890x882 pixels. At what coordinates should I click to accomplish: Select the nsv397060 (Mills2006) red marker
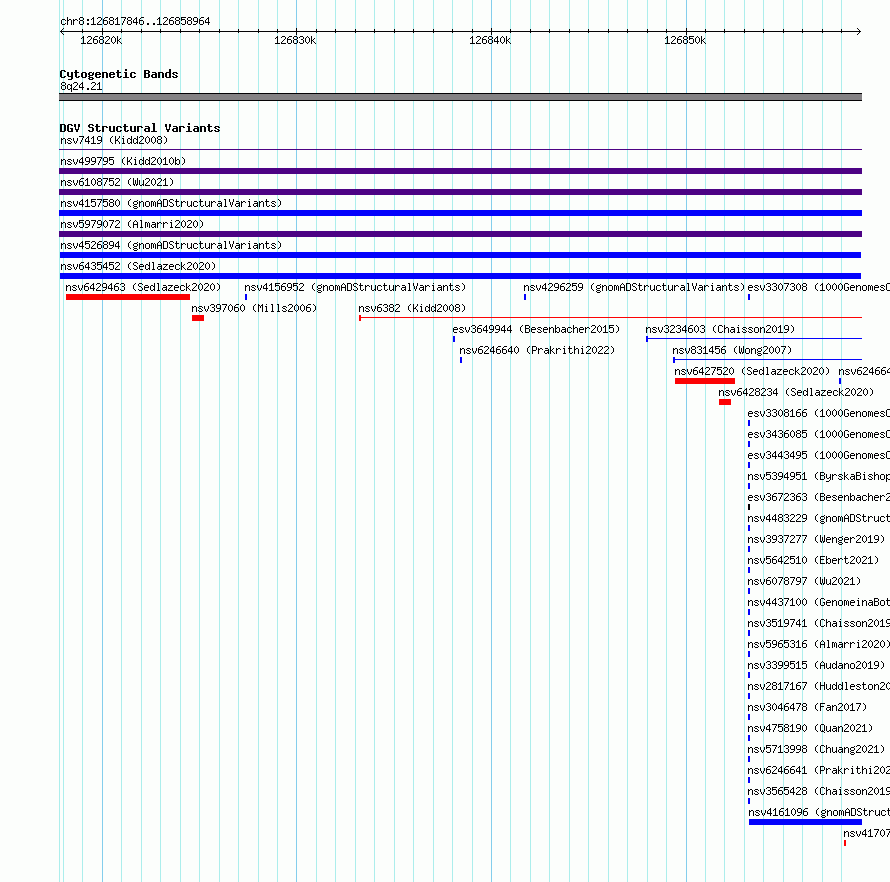point(198,318)
